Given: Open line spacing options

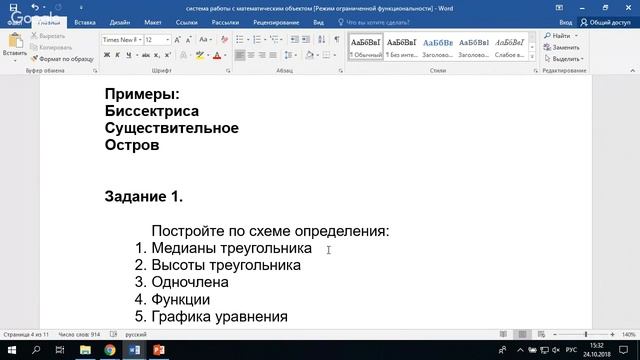Looking at the screenshot, I should pyautogui.click(x=290, y=55).
